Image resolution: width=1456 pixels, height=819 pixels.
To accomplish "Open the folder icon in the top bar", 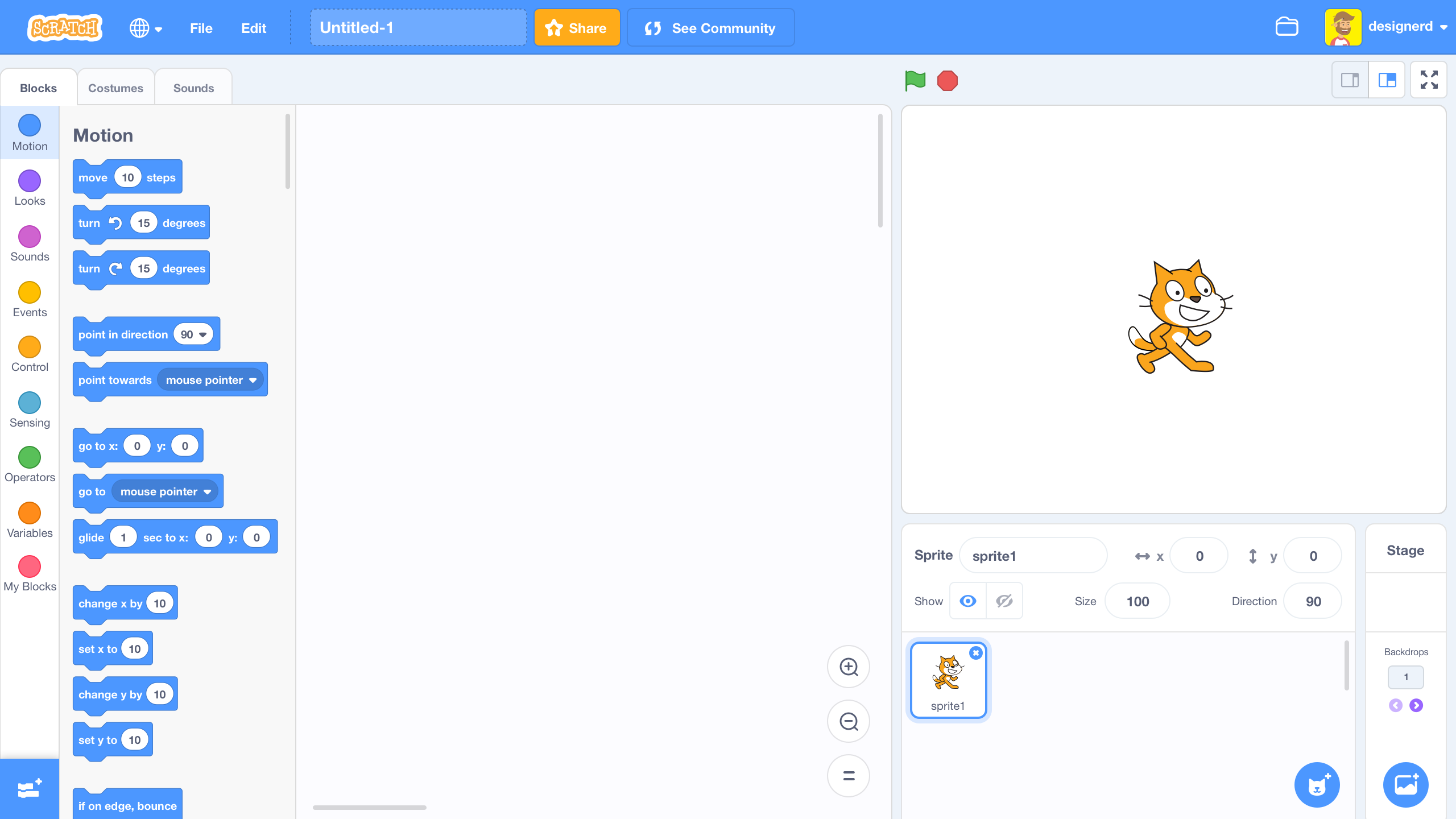I will tap(1287, 27).
